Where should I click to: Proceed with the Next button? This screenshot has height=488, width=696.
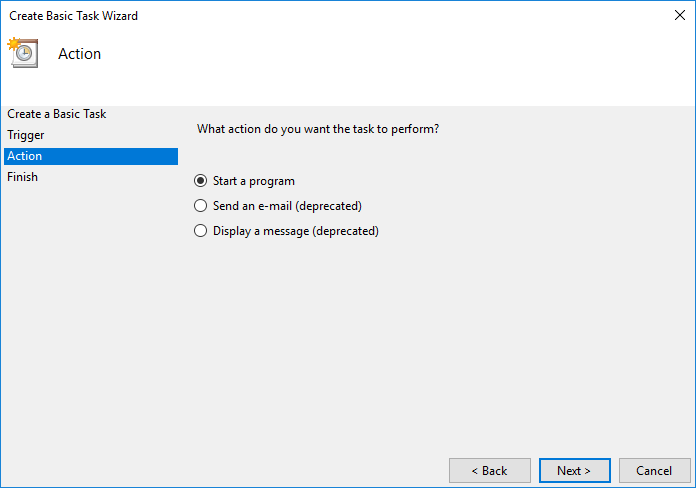coord(574,470)
